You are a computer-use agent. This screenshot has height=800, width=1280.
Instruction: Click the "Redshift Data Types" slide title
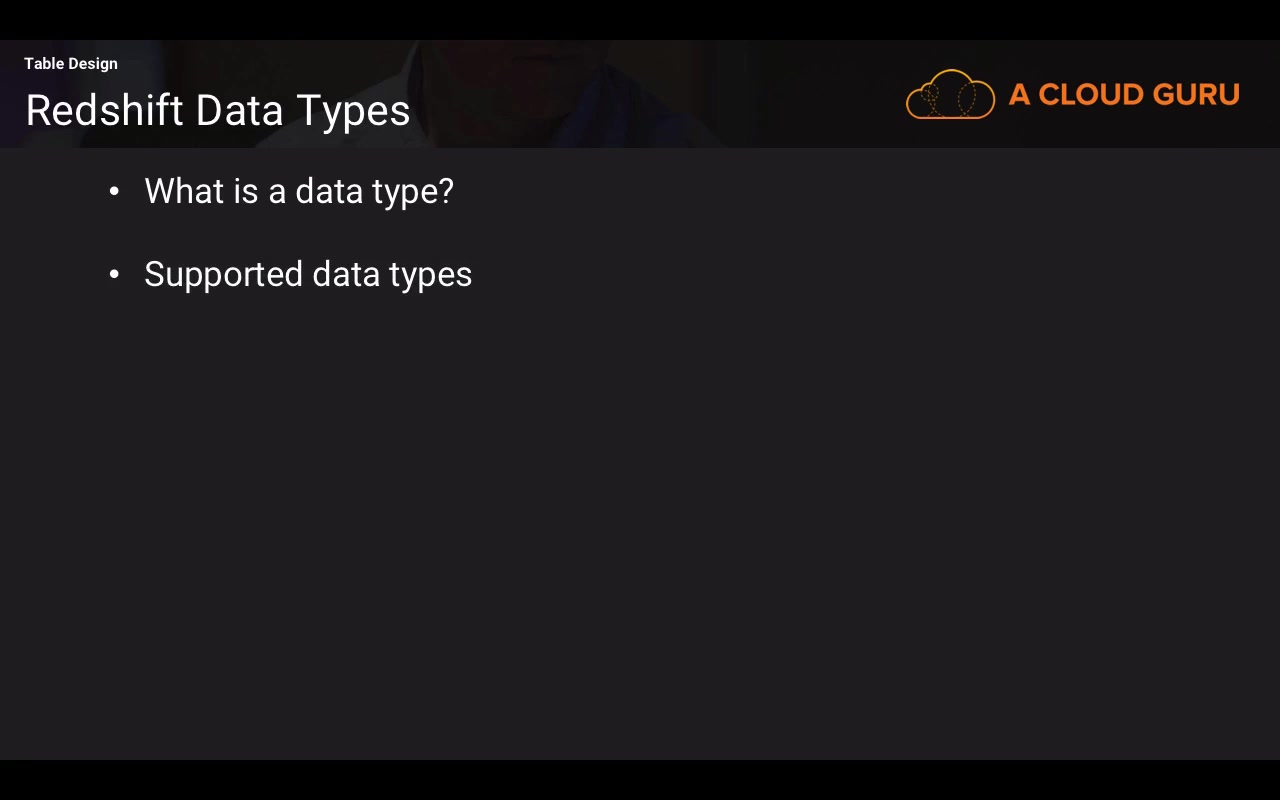[x=218, y=110]
